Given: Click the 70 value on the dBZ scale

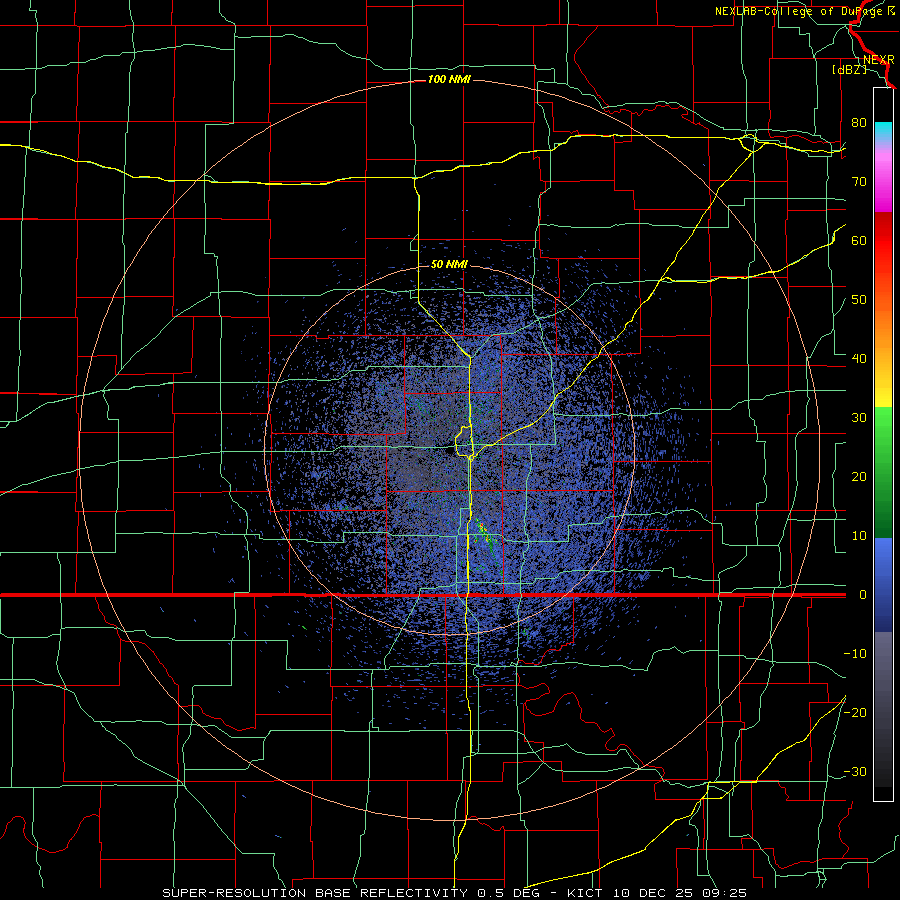Looking at the screenshot, I should 859,182.
